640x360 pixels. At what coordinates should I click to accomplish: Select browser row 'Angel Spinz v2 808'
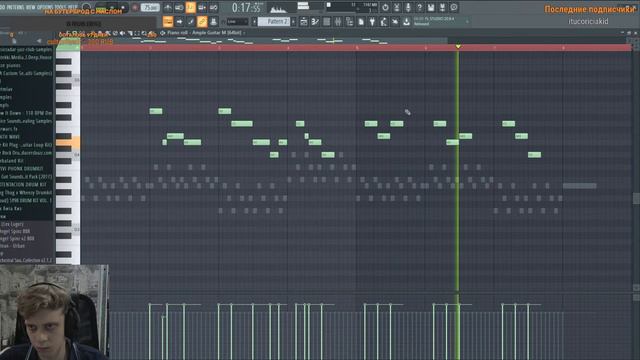click(x=26, y=238)
